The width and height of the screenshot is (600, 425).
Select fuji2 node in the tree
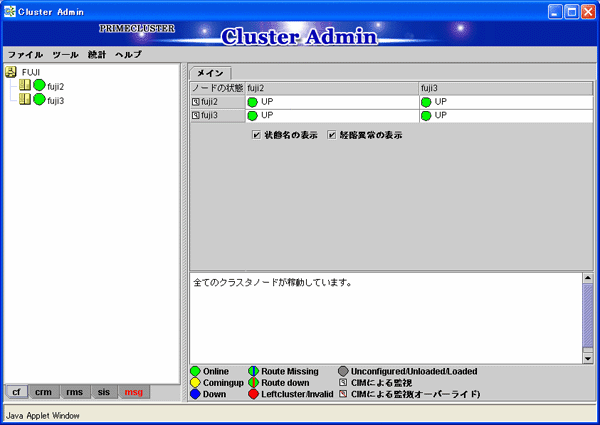click(55, 87)
